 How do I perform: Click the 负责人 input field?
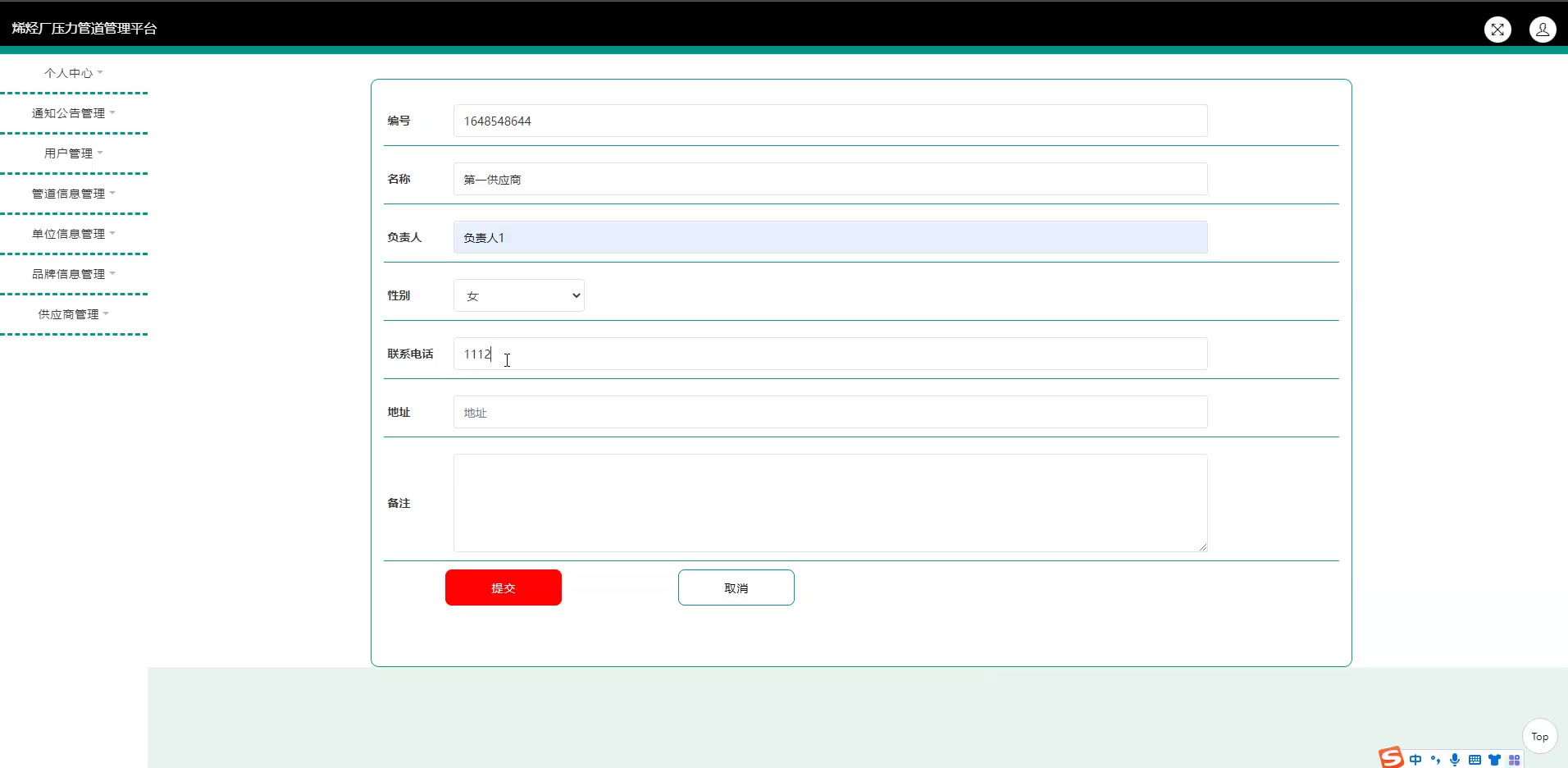point(831,237)
